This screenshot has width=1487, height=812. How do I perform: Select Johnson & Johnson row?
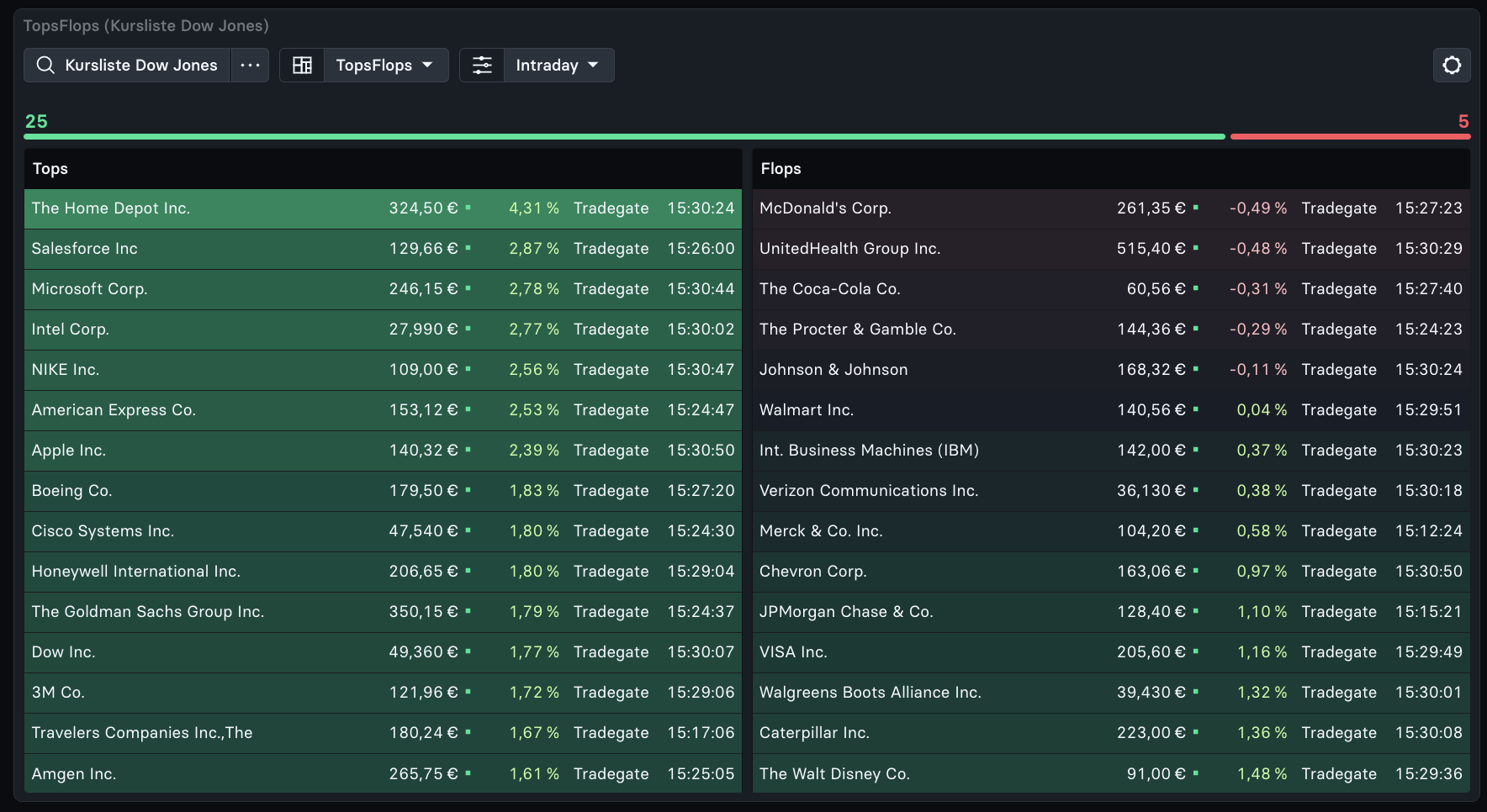1111,370
